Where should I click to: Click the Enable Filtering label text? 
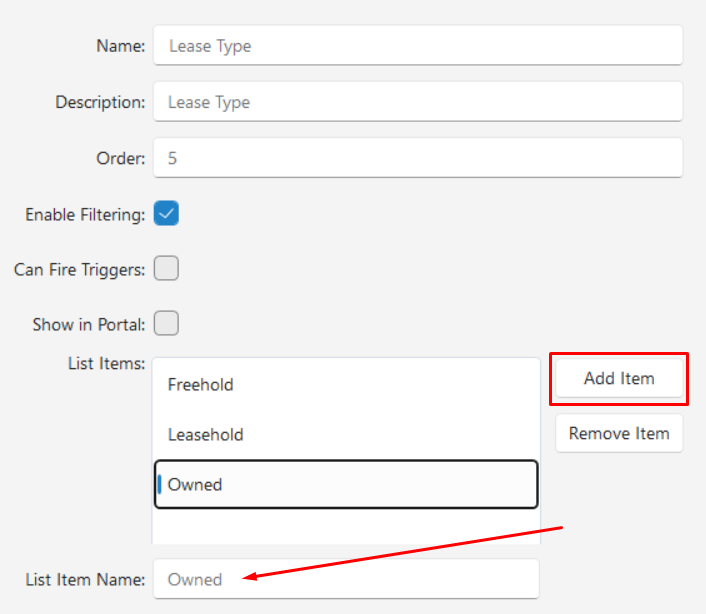[x=85, y=215]
